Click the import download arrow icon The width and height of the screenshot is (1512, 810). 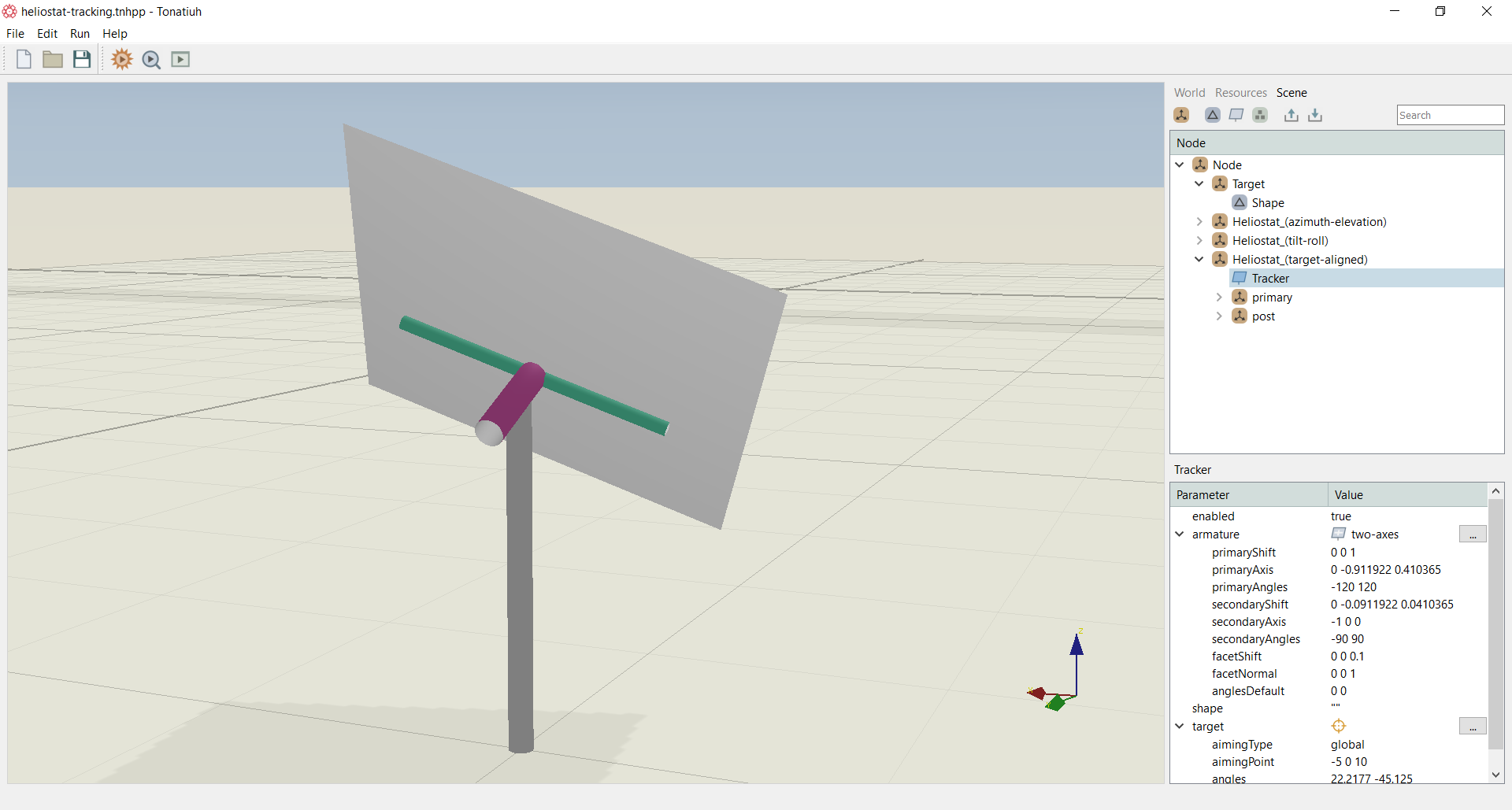pyautogui.click(x=1315, y=115)
